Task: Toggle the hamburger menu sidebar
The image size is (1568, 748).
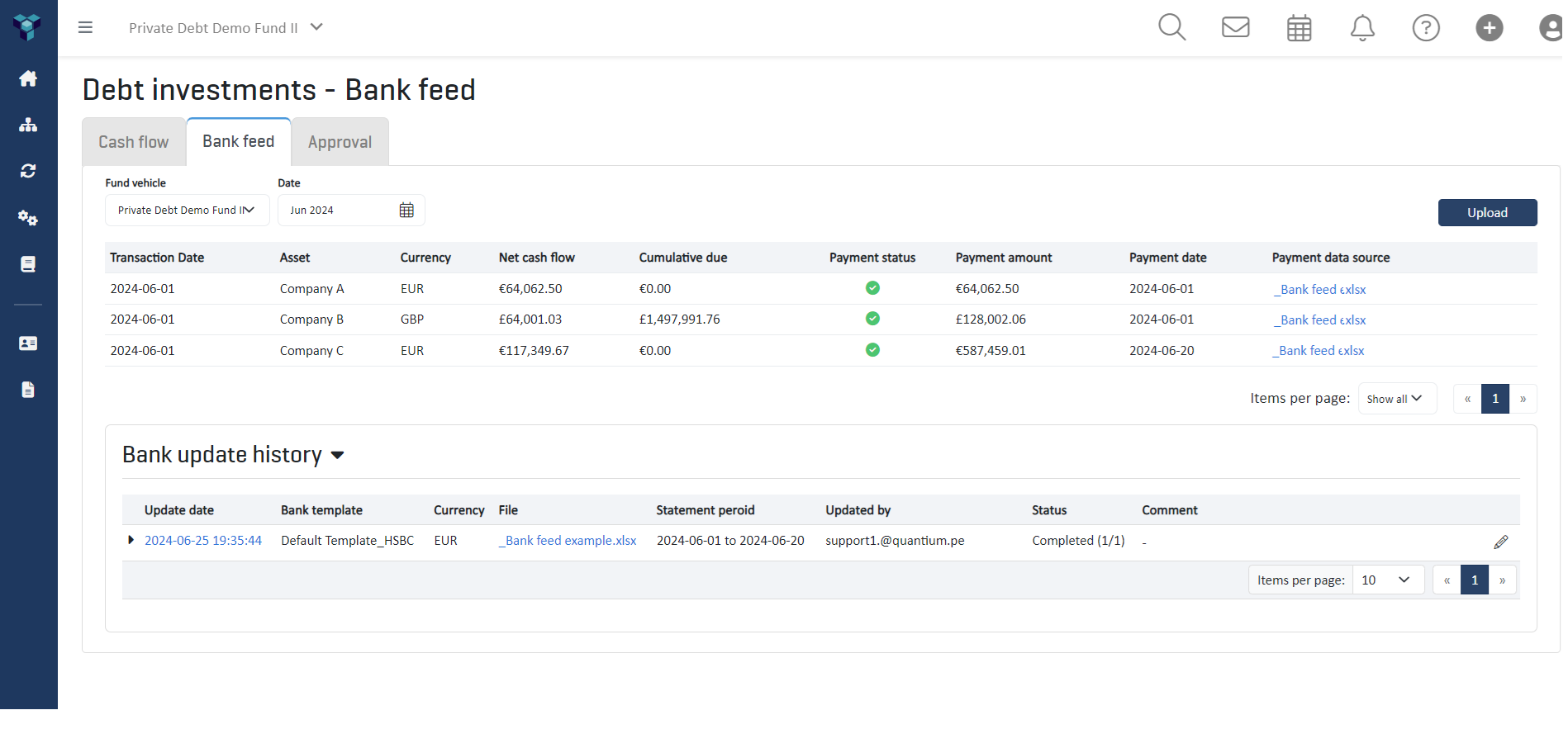Action: pyautogui.click(x=85, y=27)
